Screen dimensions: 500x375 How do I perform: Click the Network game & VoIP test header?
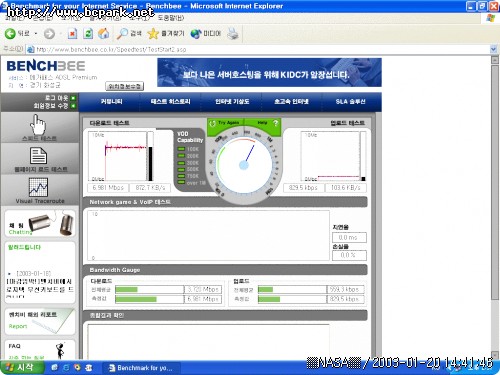(225, 202)
